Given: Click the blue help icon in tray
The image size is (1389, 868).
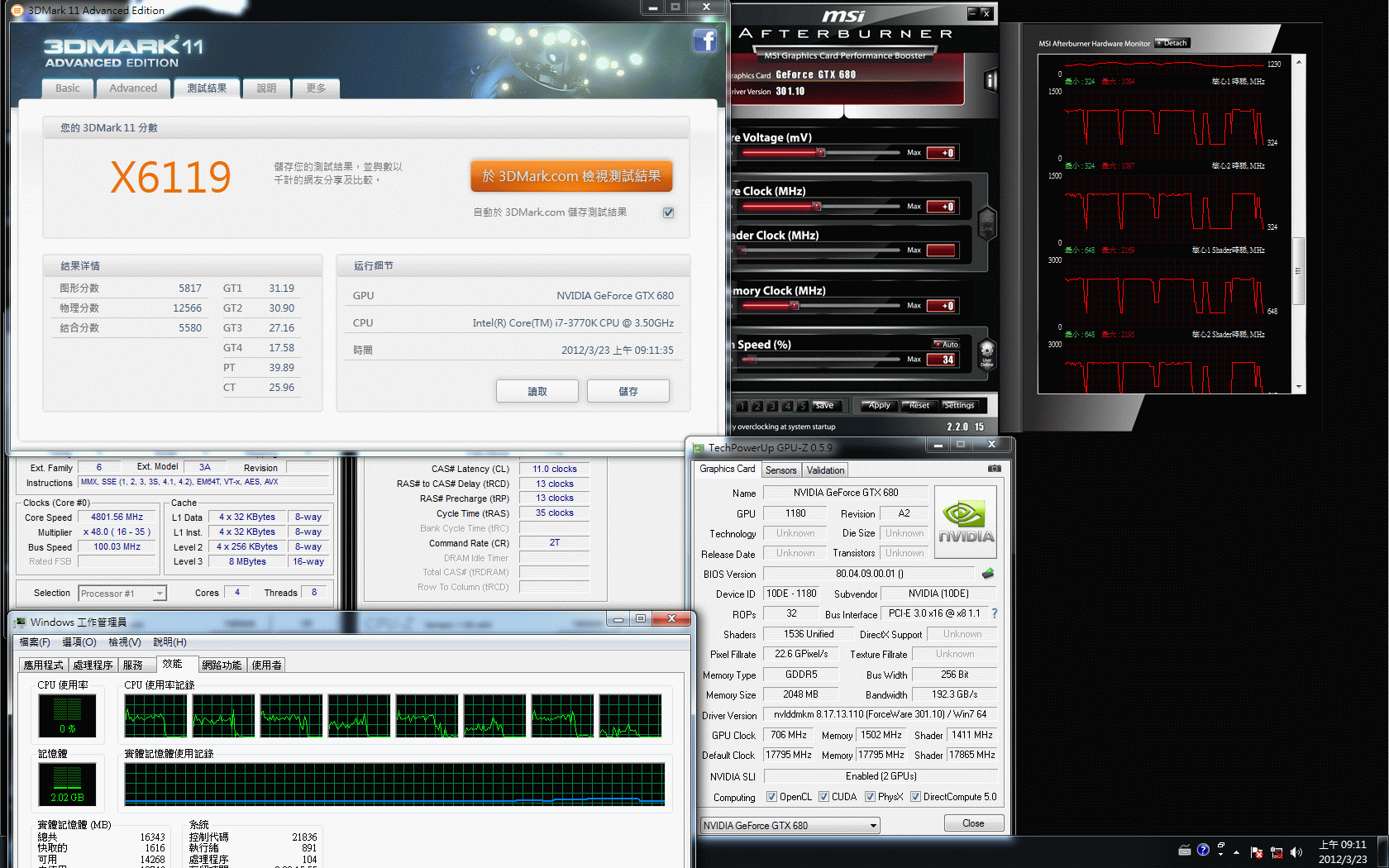Looking at the screenshot, I should click(1203, 850).
